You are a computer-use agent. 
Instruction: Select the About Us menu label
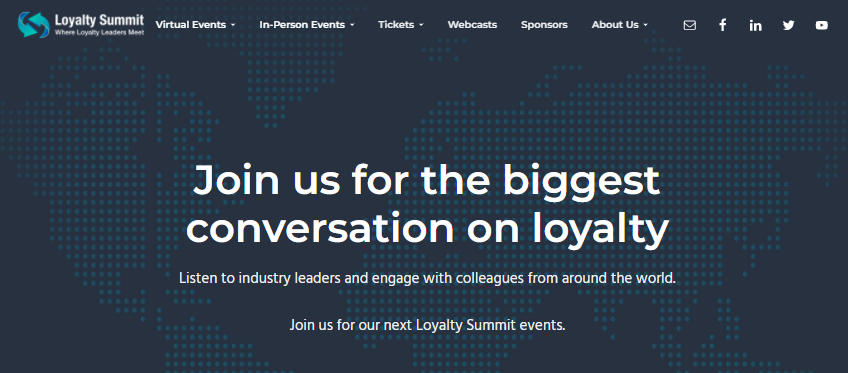(615, 25)
